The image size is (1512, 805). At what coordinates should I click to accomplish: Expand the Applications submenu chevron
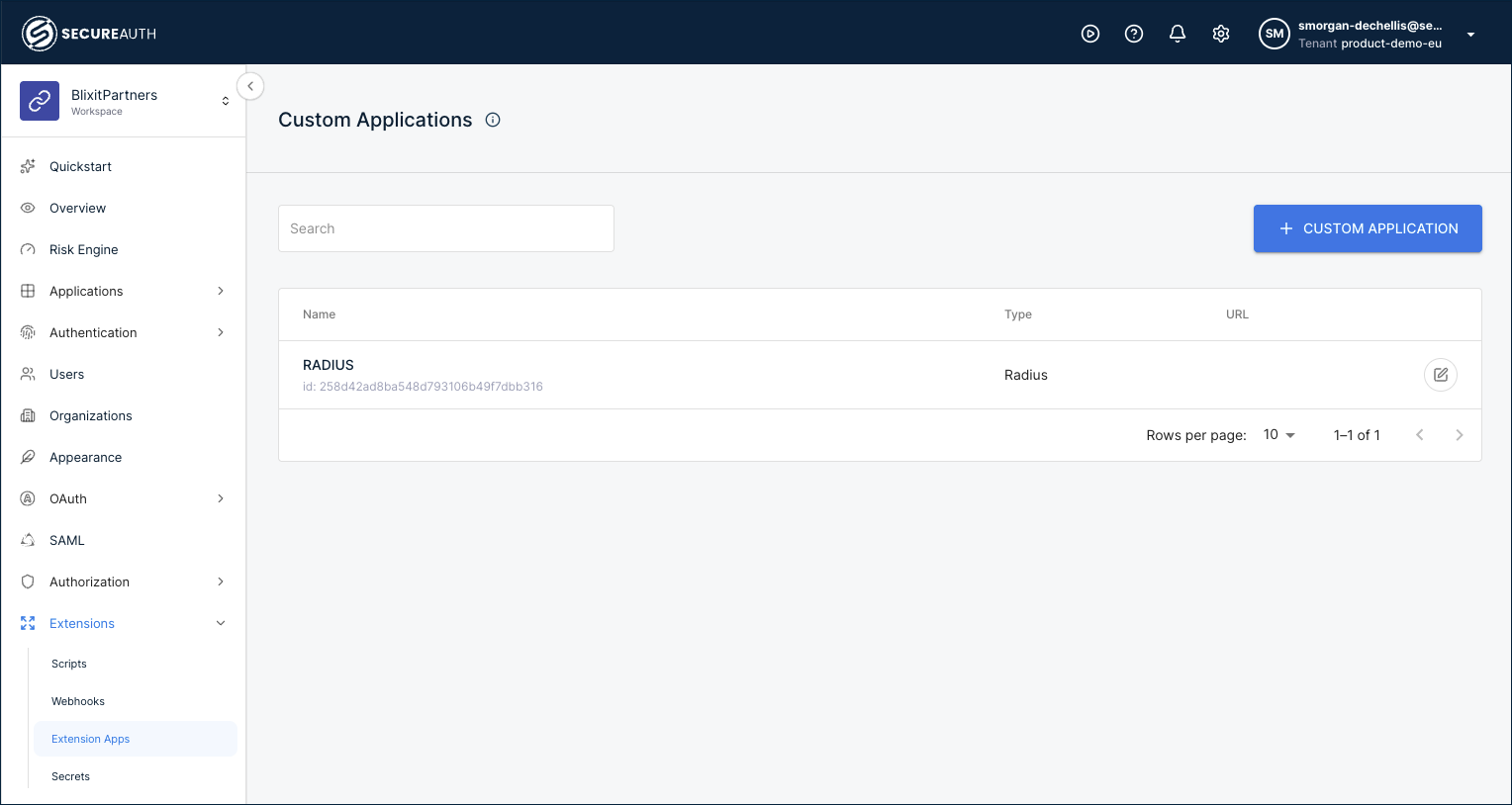[221, 291]
